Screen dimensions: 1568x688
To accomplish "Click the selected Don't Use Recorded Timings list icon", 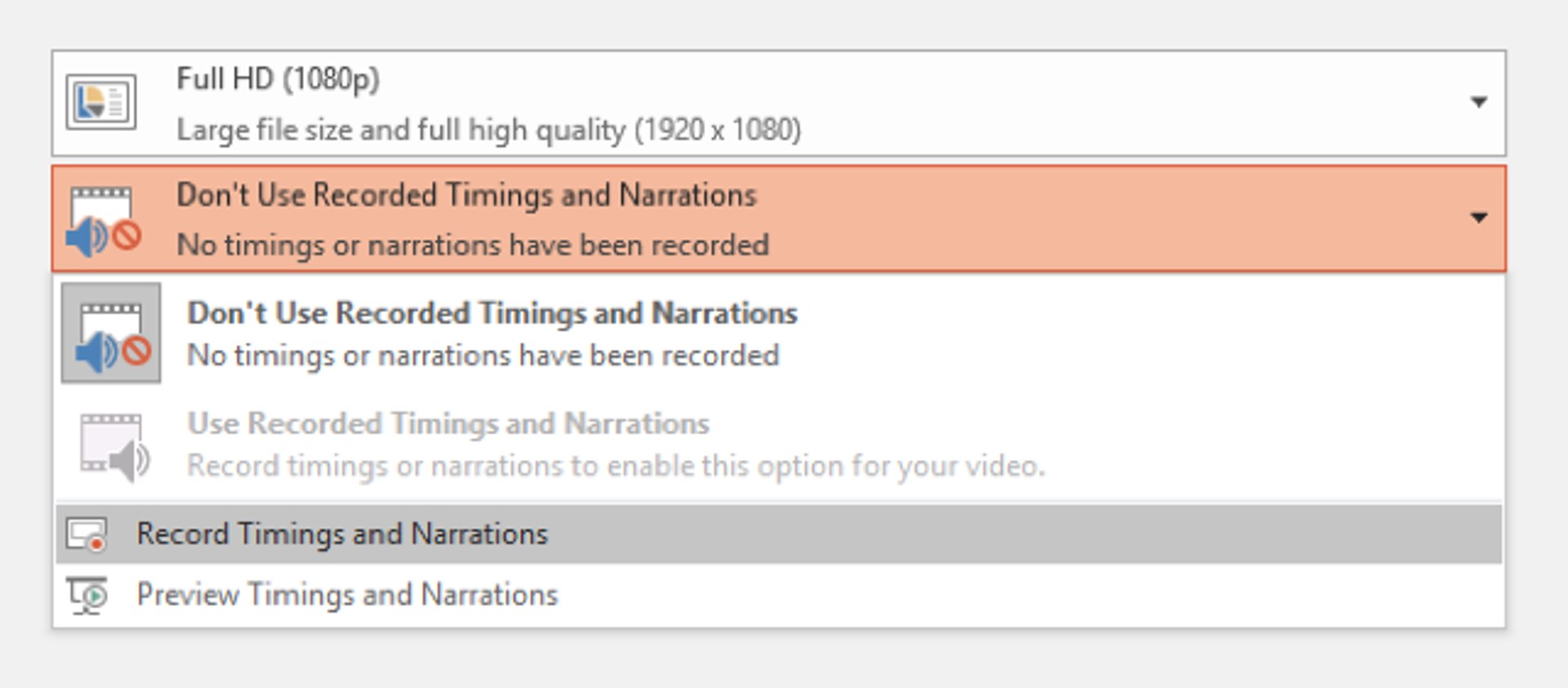I will (111, 333).
